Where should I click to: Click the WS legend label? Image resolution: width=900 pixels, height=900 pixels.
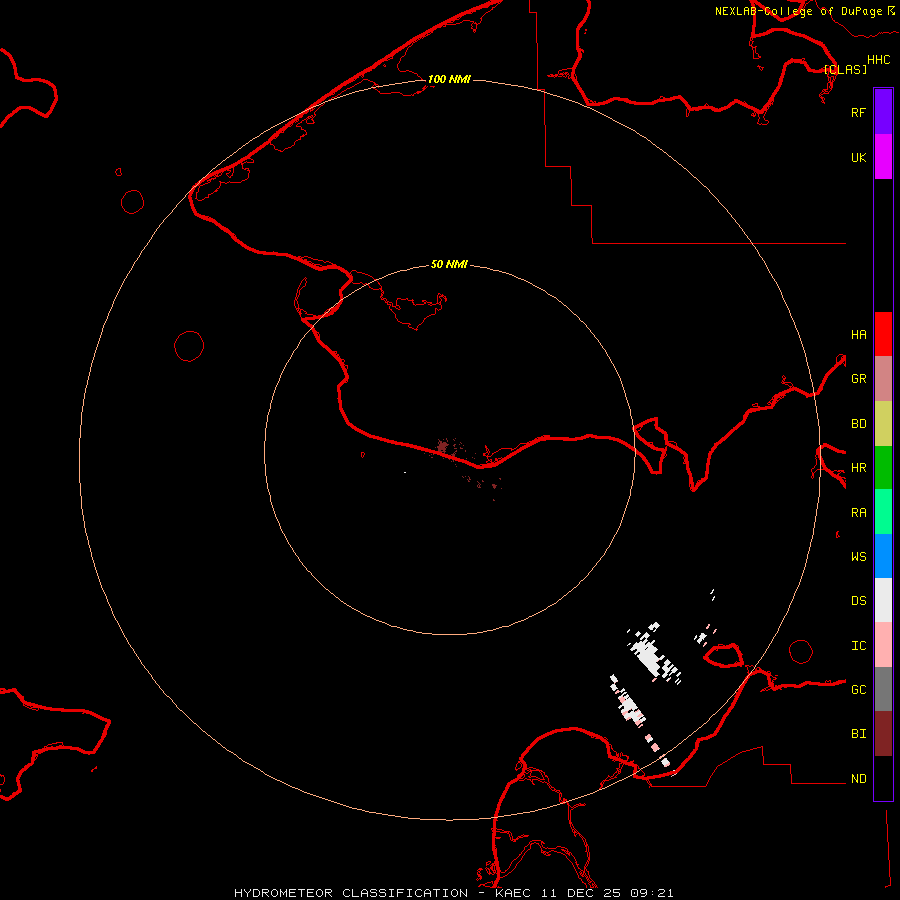(858, 557)
